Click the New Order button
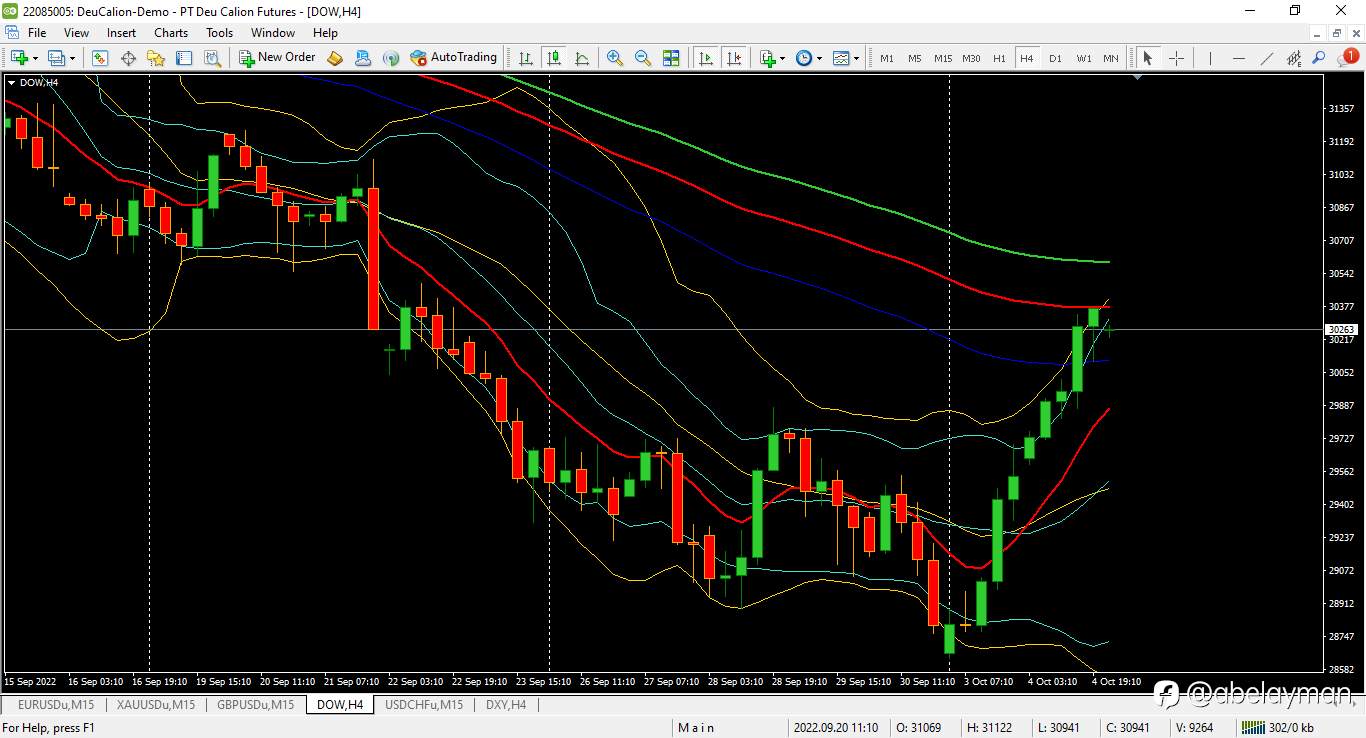Screen dimensions: 1366x738 point(277,58)
